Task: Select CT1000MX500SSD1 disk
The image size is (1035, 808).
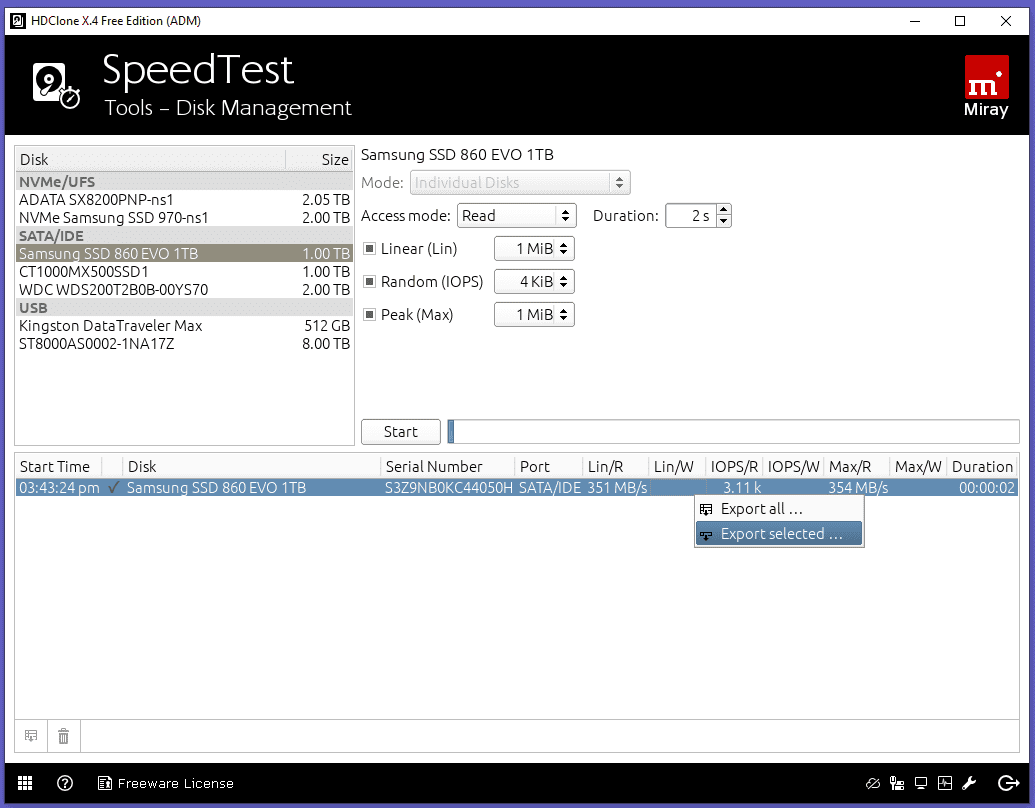Action: (x=184, y=272)
